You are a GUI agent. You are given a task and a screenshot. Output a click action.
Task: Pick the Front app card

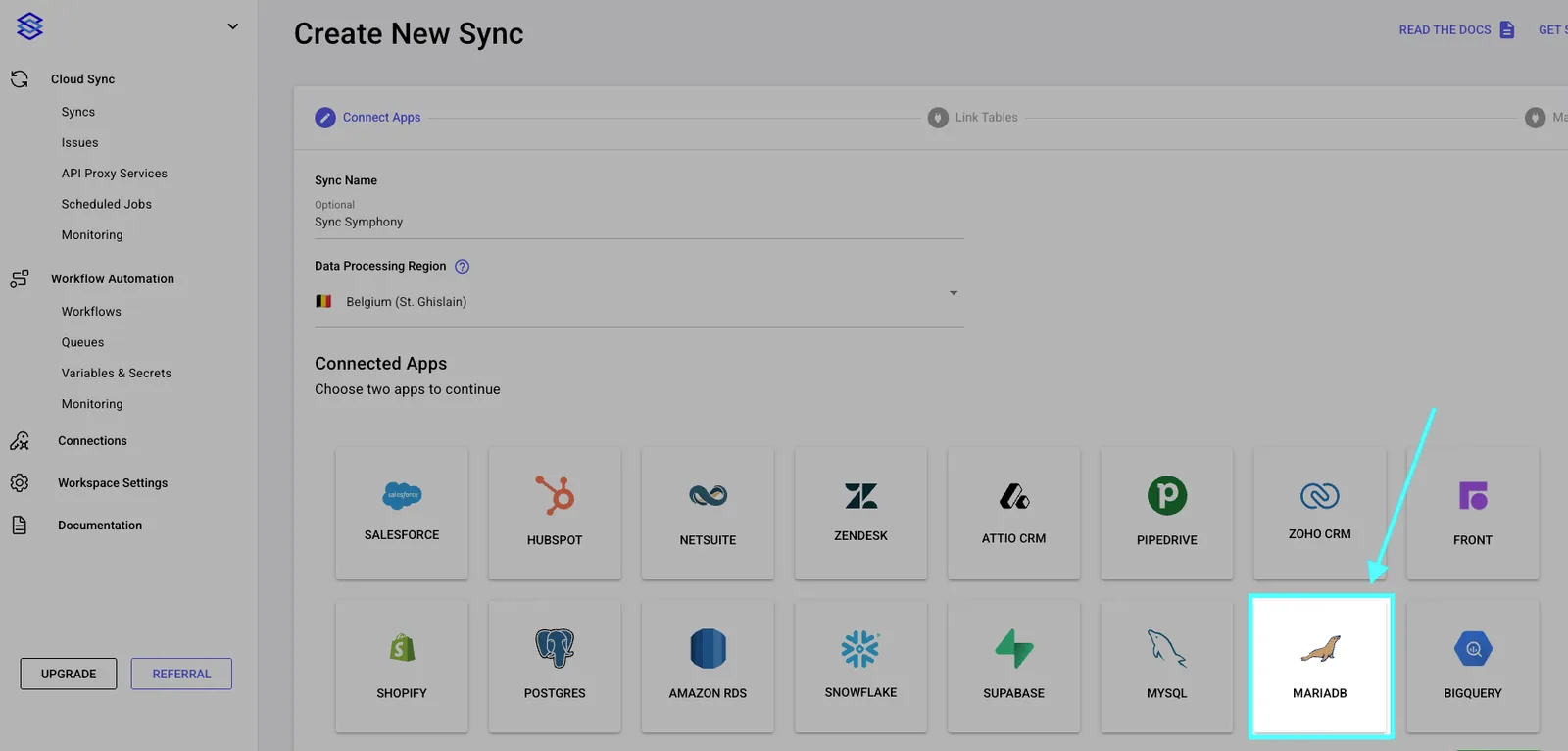pyautogui.click(x=1472, y=513)
